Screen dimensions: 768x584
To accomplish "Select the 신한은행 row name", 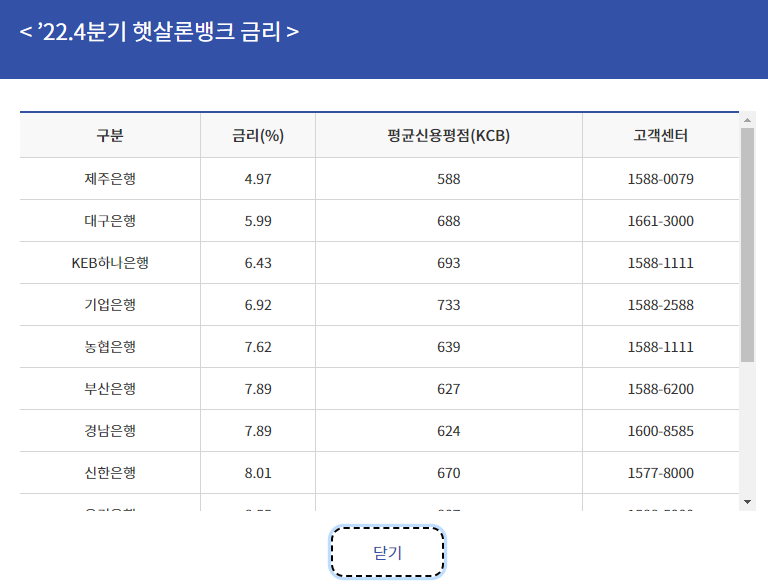I will coord(110,473).
